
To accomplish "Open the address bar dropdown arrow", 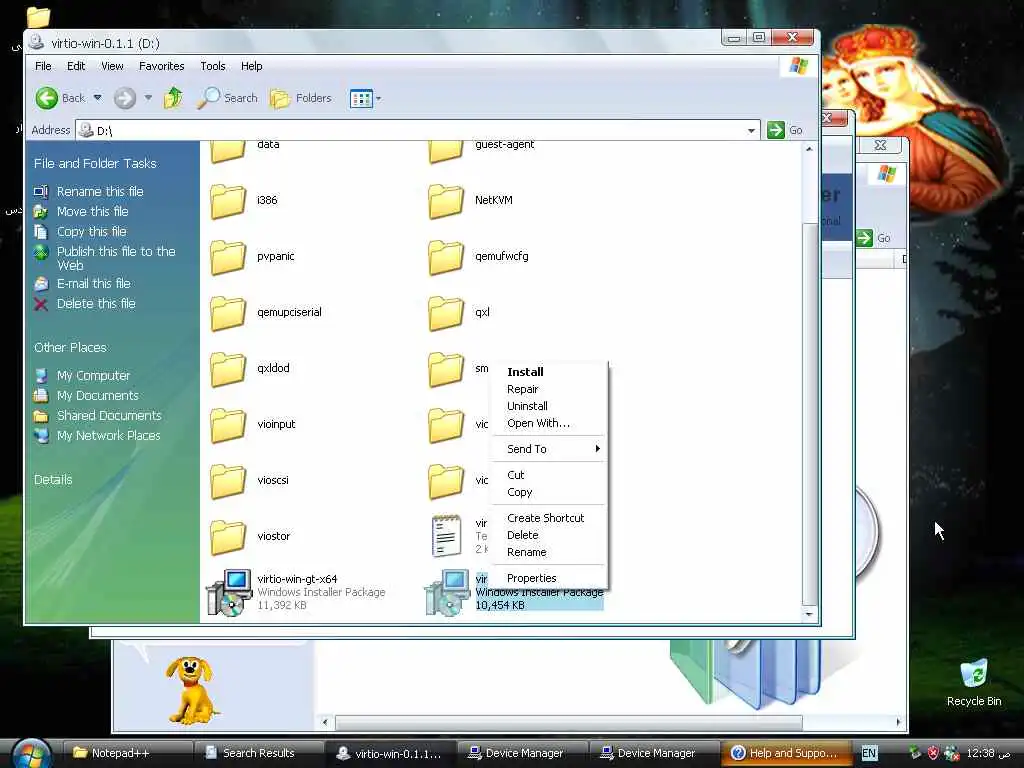I will (x=751, y=131).
